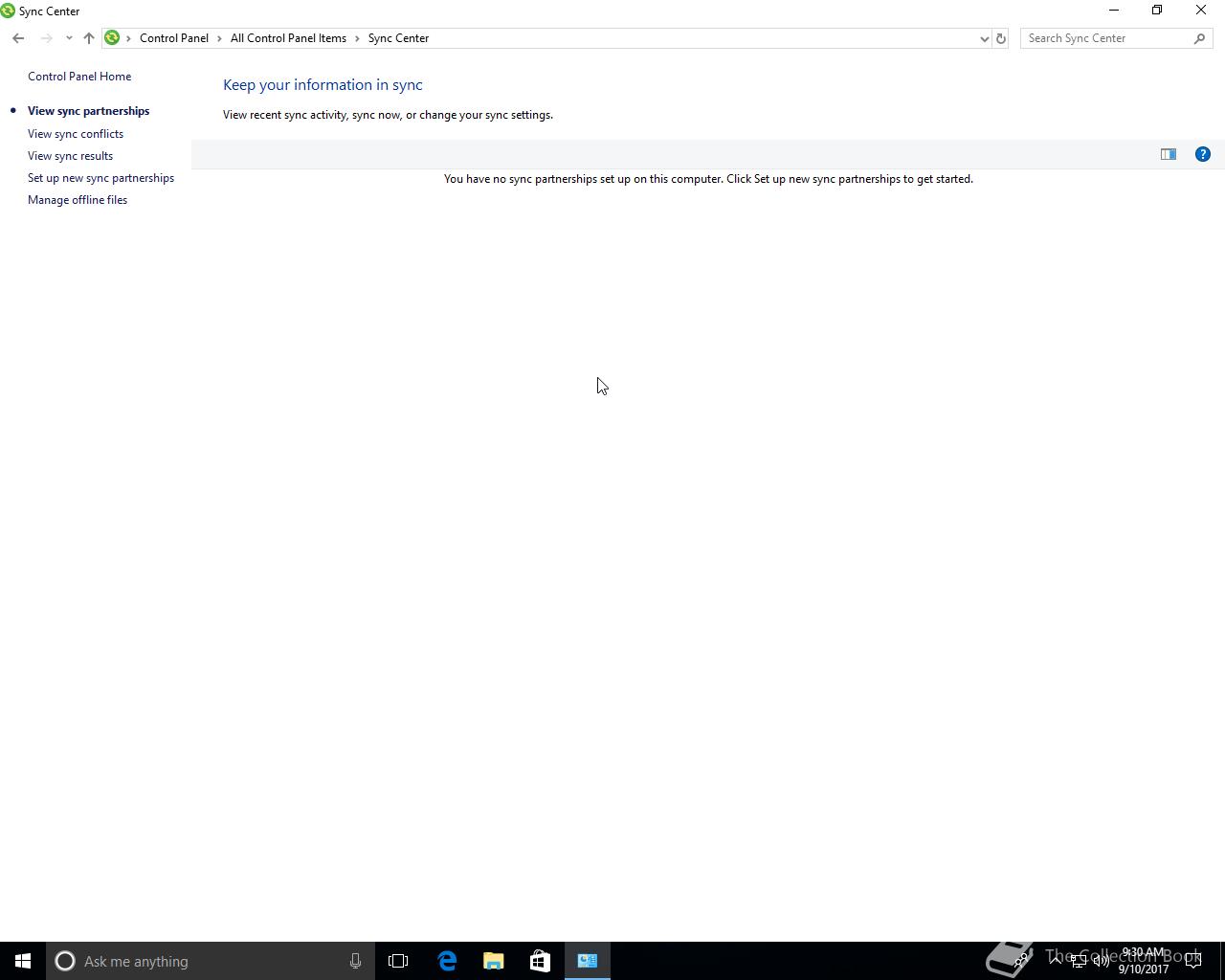Close the Sync Center window
The height and width of the screenshot is (980, 1225).
coord(1201,11)
